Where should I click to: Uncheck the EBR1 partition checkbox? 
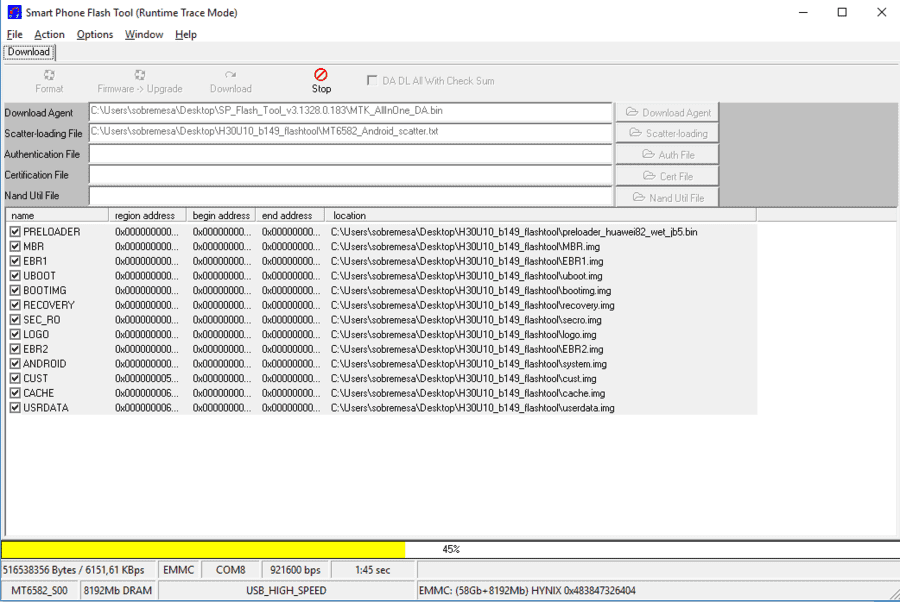(x=15, y=261)
